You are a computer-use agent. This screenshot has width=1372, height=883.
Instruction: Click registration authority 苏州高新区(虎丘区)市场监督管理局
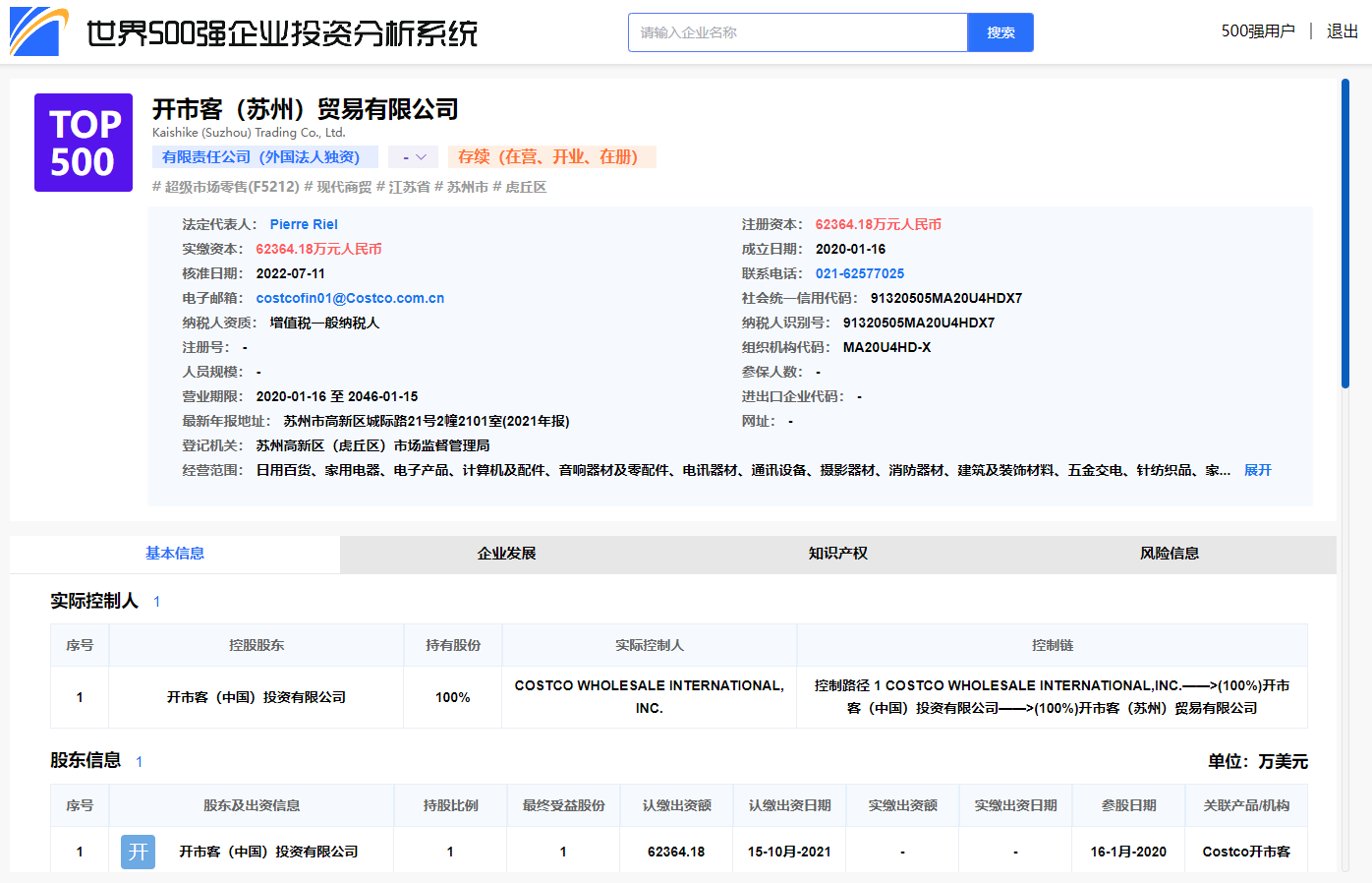373,445
